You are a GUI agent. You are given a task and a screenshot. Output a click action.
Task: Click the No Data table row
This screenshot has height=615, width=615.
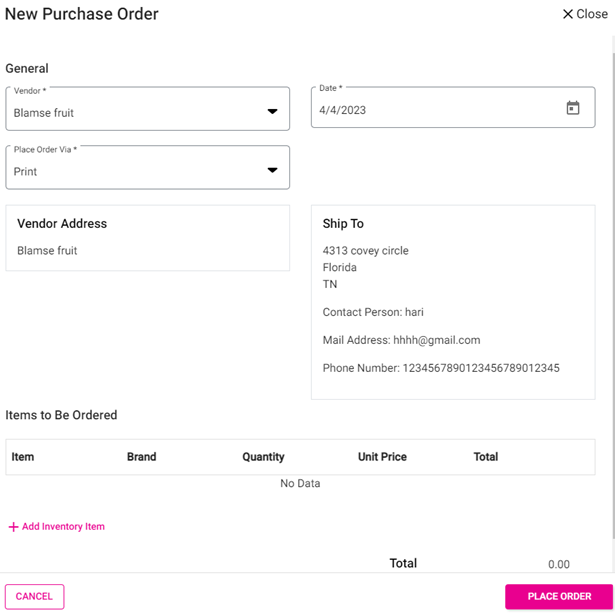[x=300, y=484]
